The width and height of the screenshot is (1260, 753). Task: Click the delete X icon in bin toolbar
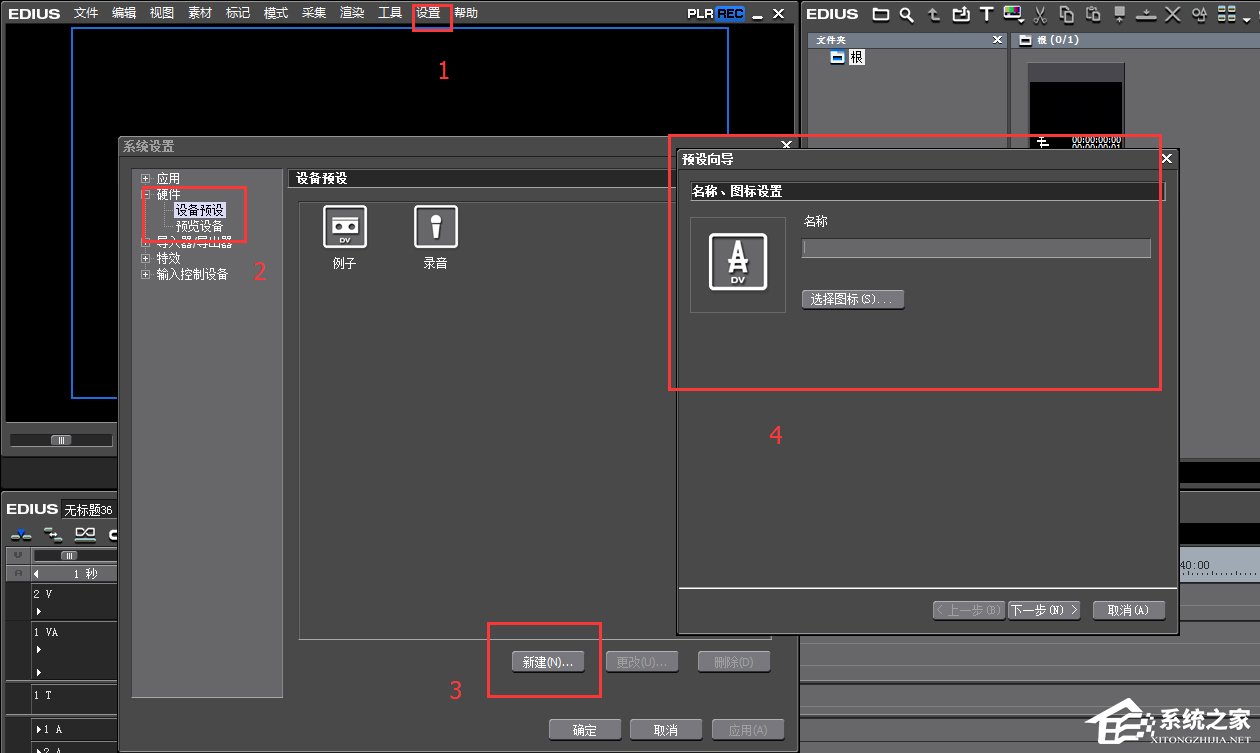tap(1172, 14)
